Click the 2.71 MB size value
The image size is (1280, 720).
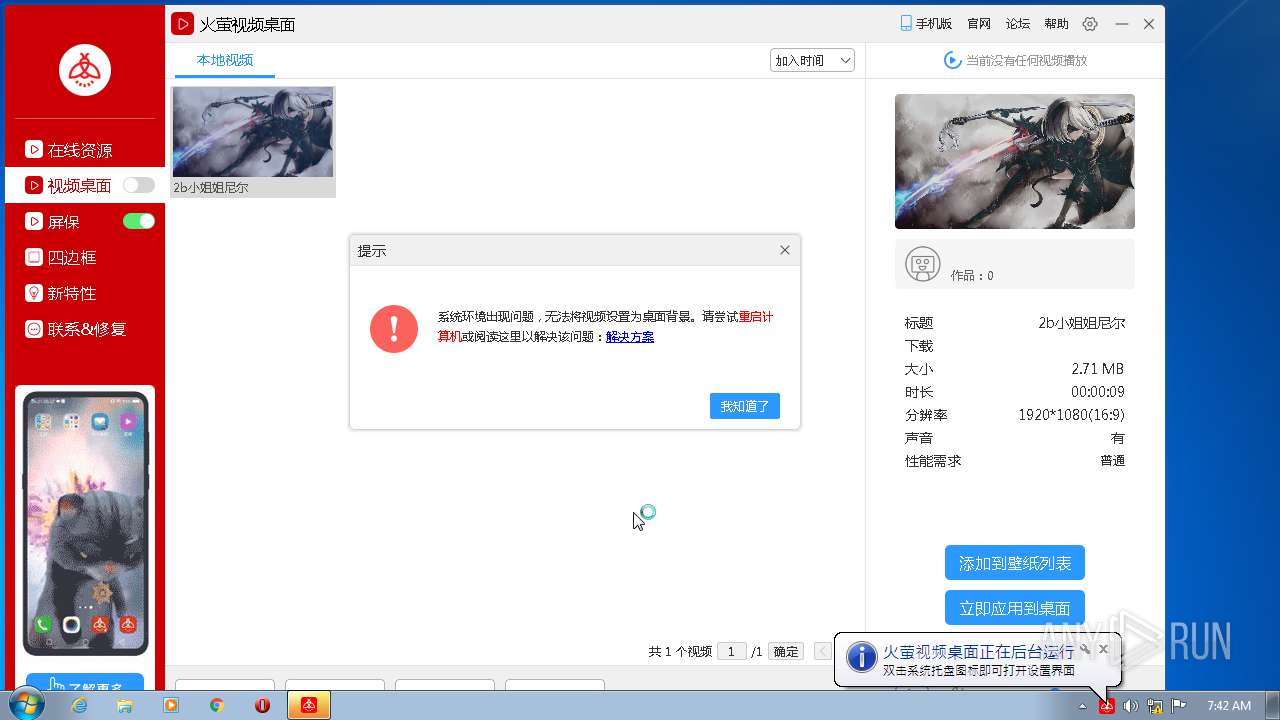(1098, 369)
